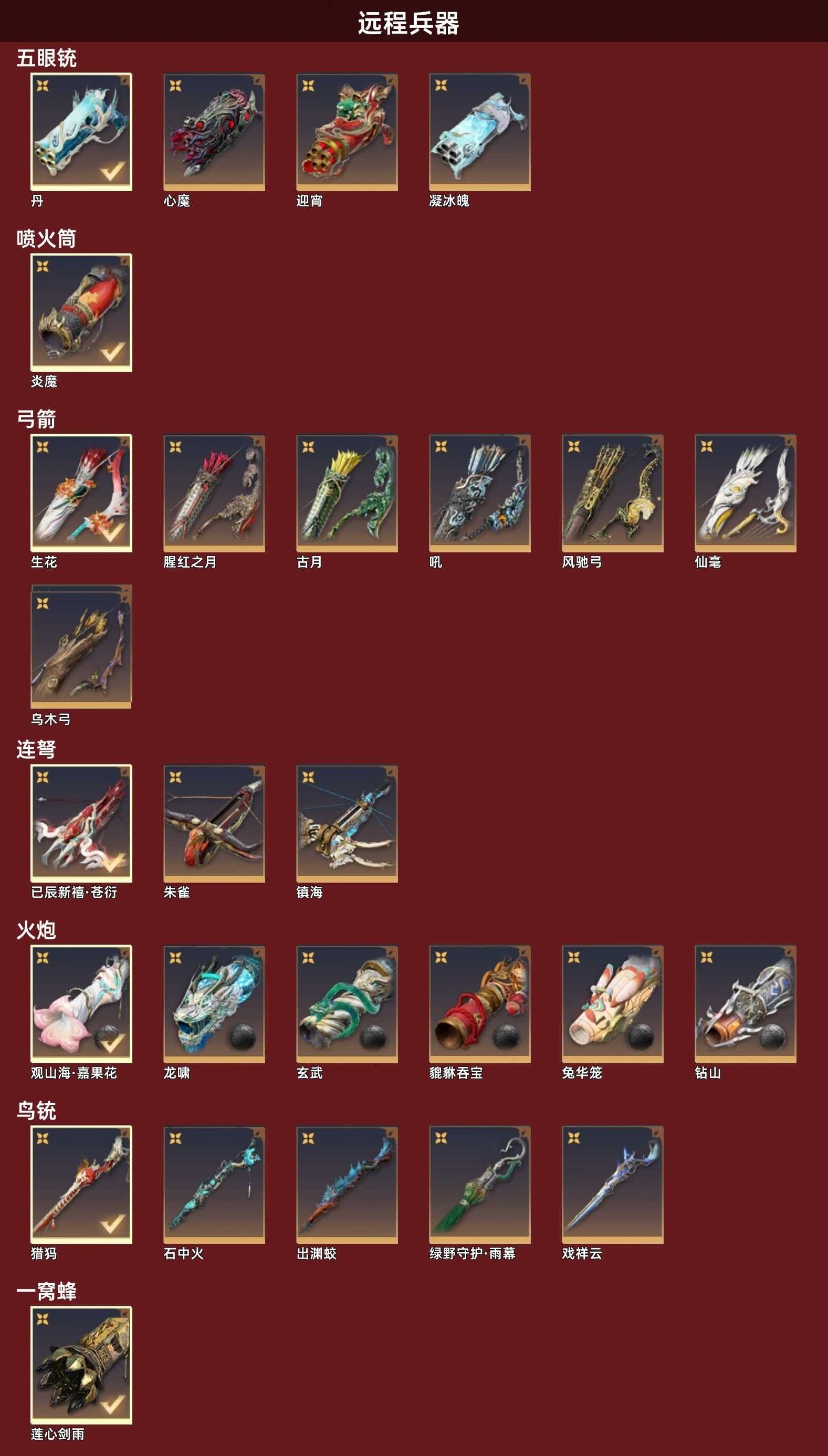
Task: Select the 石中火 musket skin
Action: (x=214, y=1184)
